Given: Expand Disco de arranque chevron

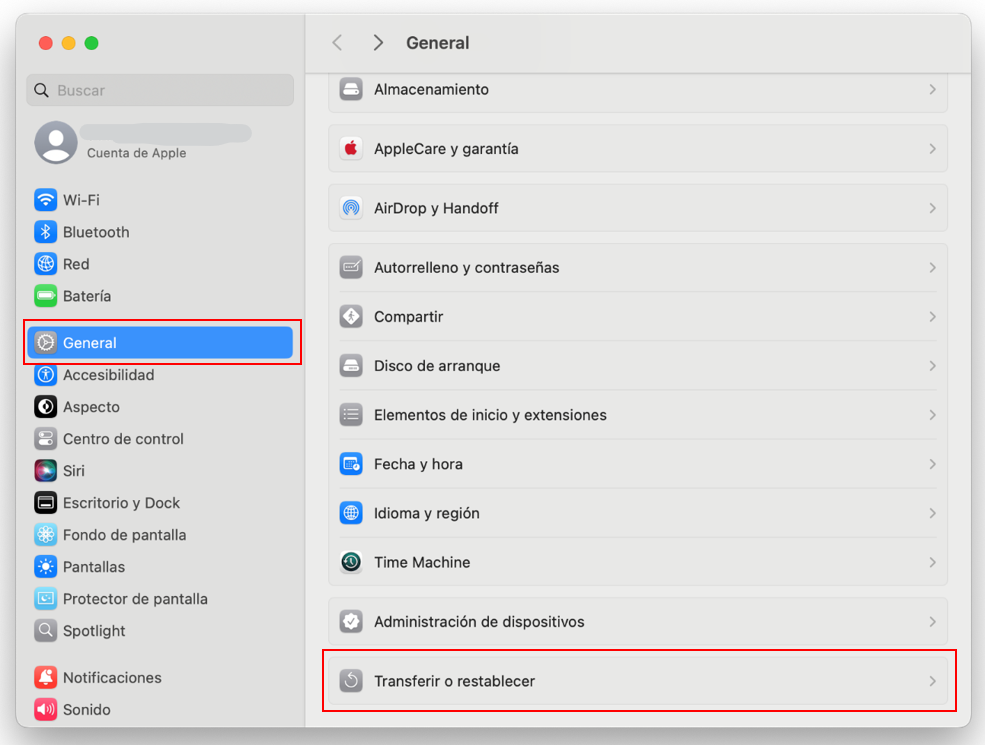Looking at the screenshot, I should pos(932,366).
